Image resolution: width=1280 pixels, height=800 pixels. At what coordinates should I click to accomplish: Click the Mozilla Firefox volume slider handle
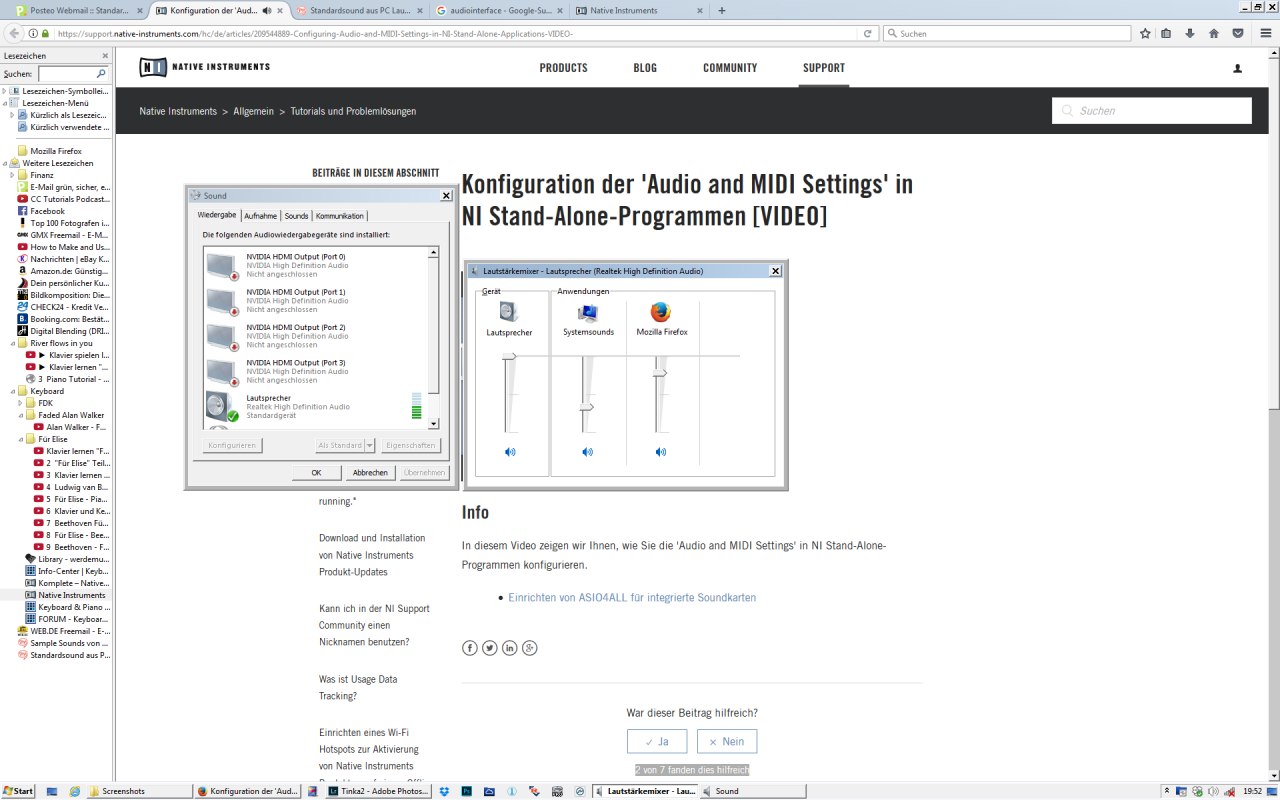[x=660, y=373]
